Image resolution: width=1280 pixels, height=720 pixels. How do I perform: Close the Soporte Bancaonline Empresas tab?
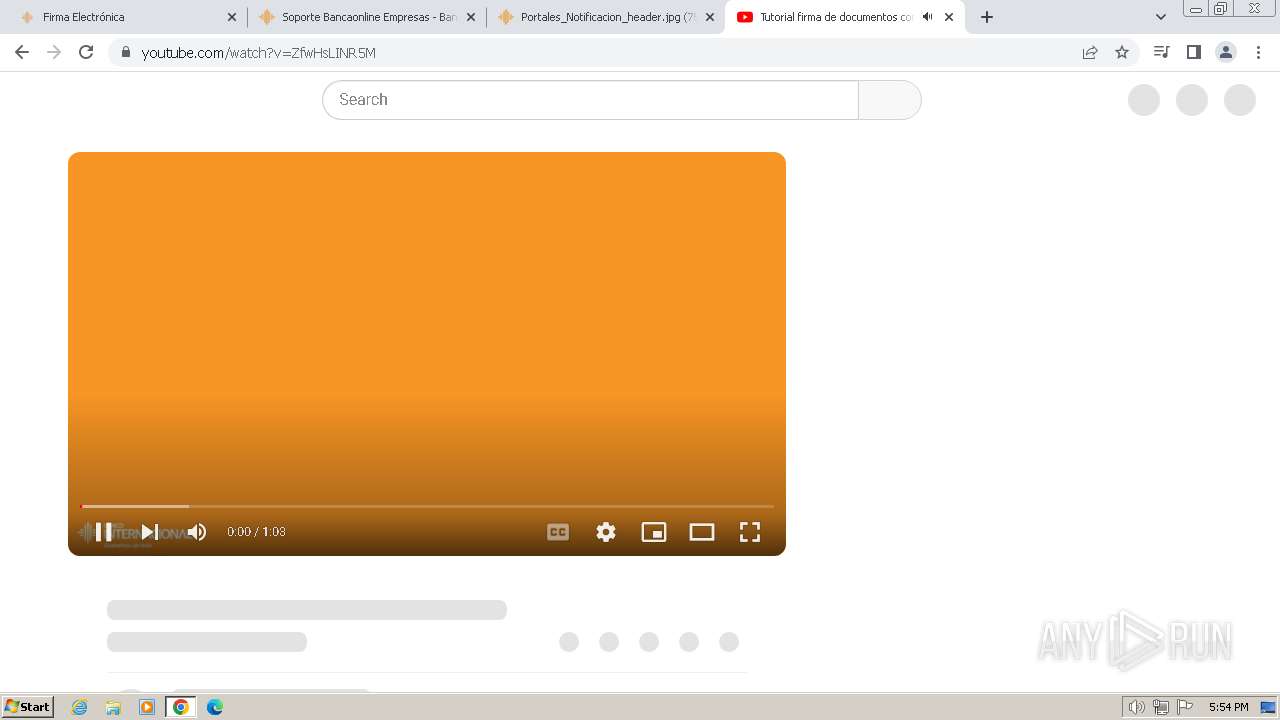point(471,17)
